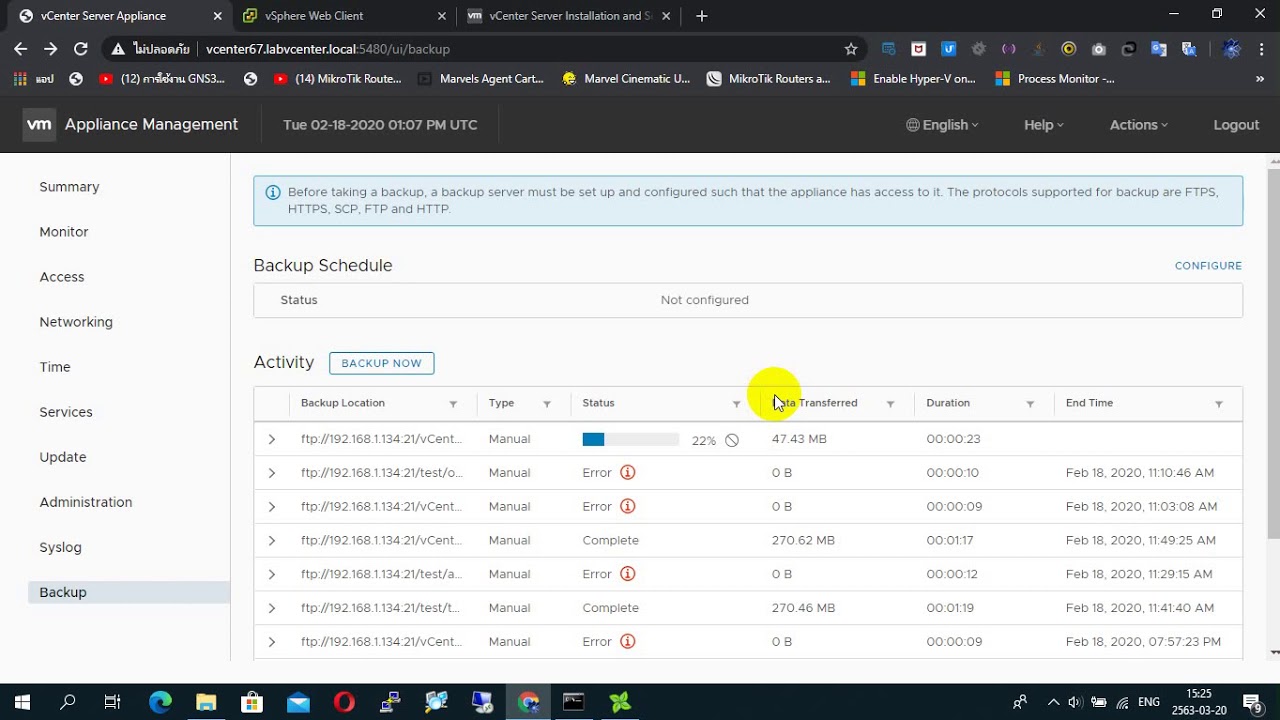The image size is (1280, 720).
Task: Log out using the Logout link
Action: tap(1236, 125)
